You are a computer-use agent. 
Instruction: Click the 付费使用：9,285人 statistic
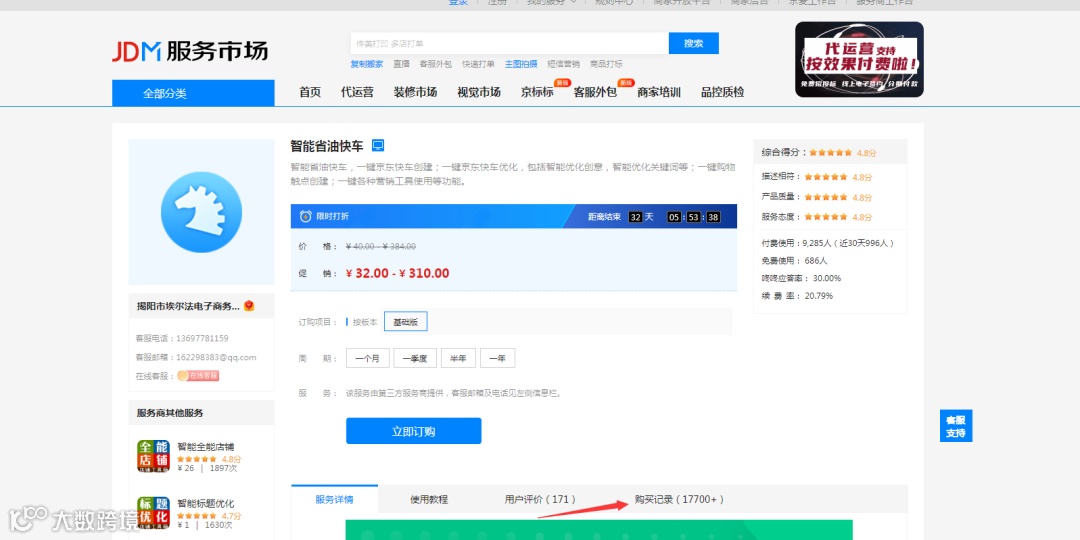(828, 243)
